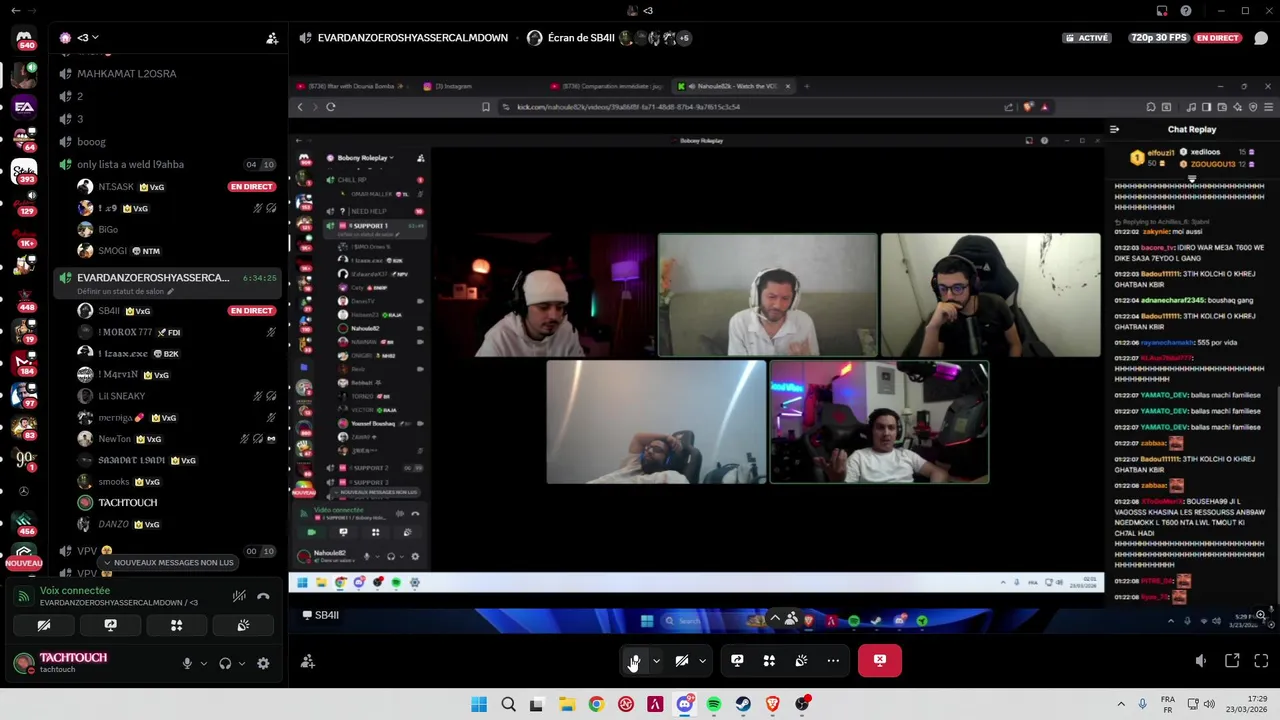Open Google Chrome from the taskbar
This screenshot has width=1280, height=720.
click(596, 704)
